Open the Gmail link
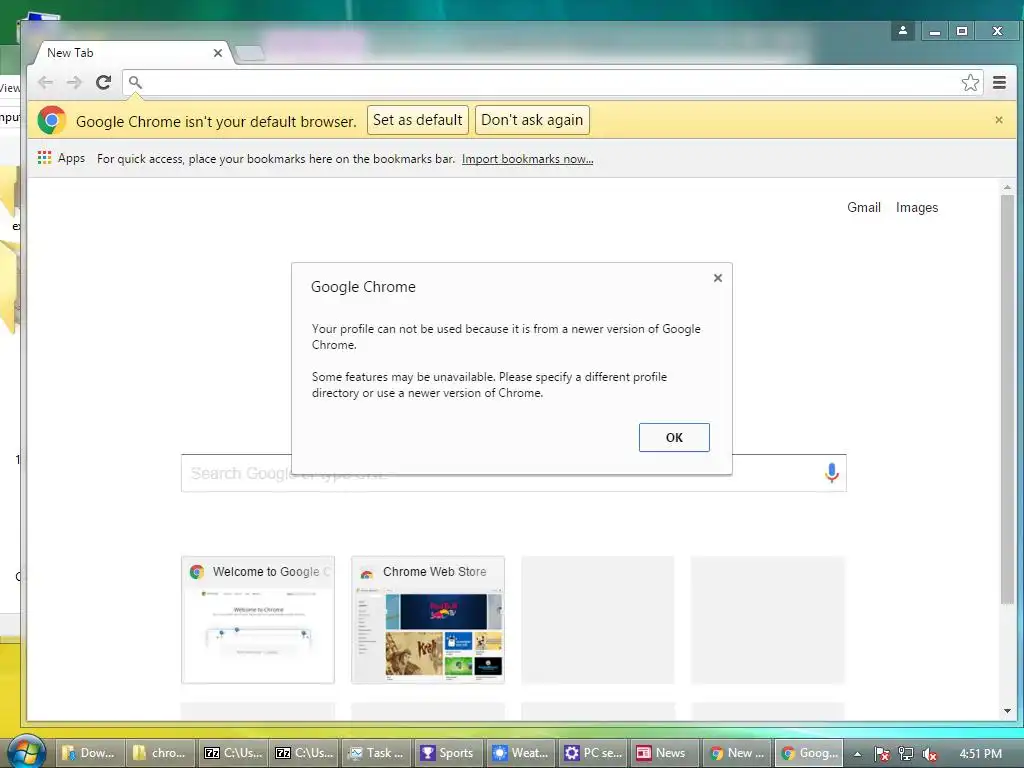Viewport: 1024px width, 768px height. click(x=863, y=208)
